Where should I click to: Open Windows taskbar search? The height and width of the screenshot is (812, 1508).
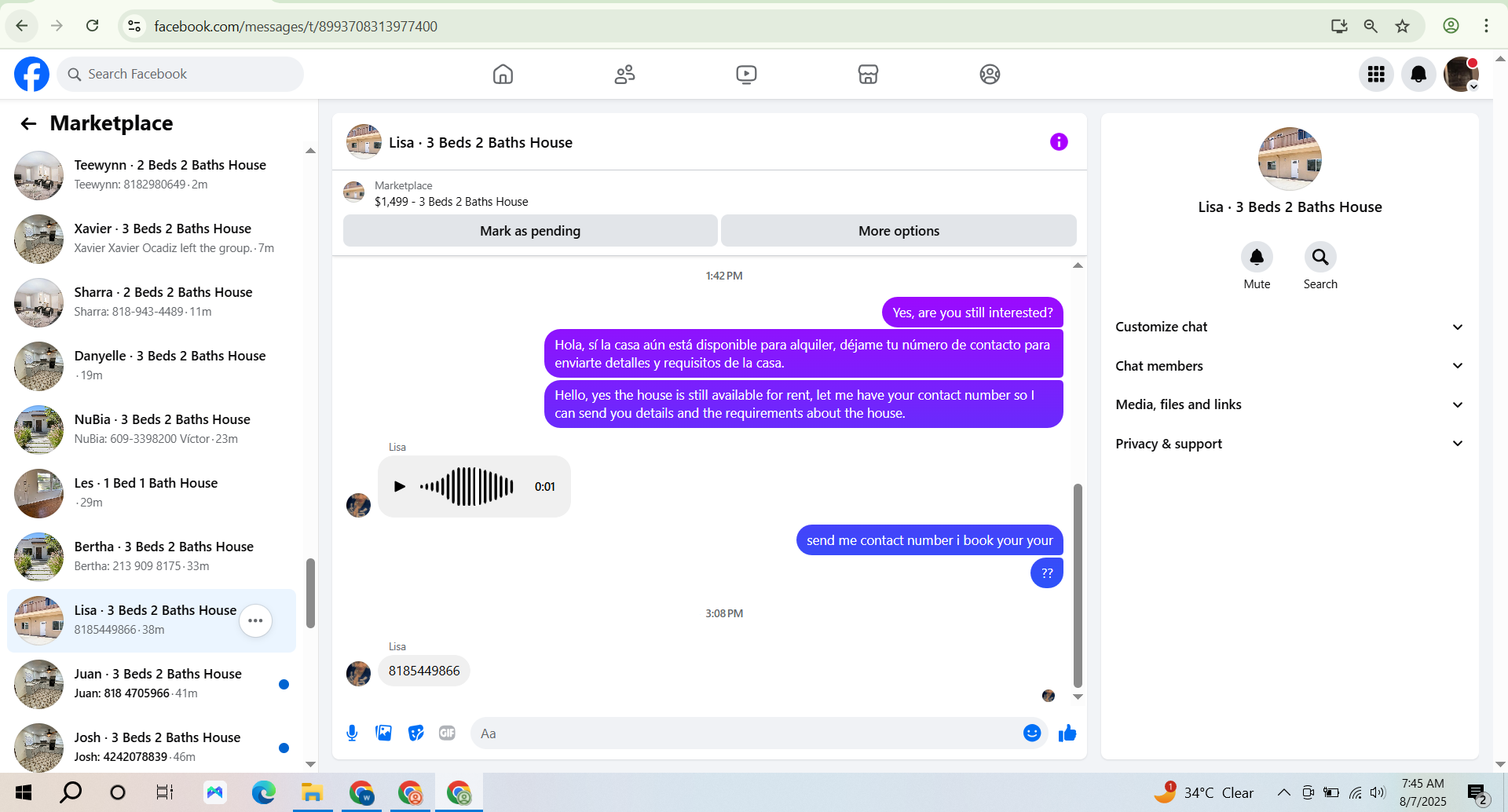[71, 792]
